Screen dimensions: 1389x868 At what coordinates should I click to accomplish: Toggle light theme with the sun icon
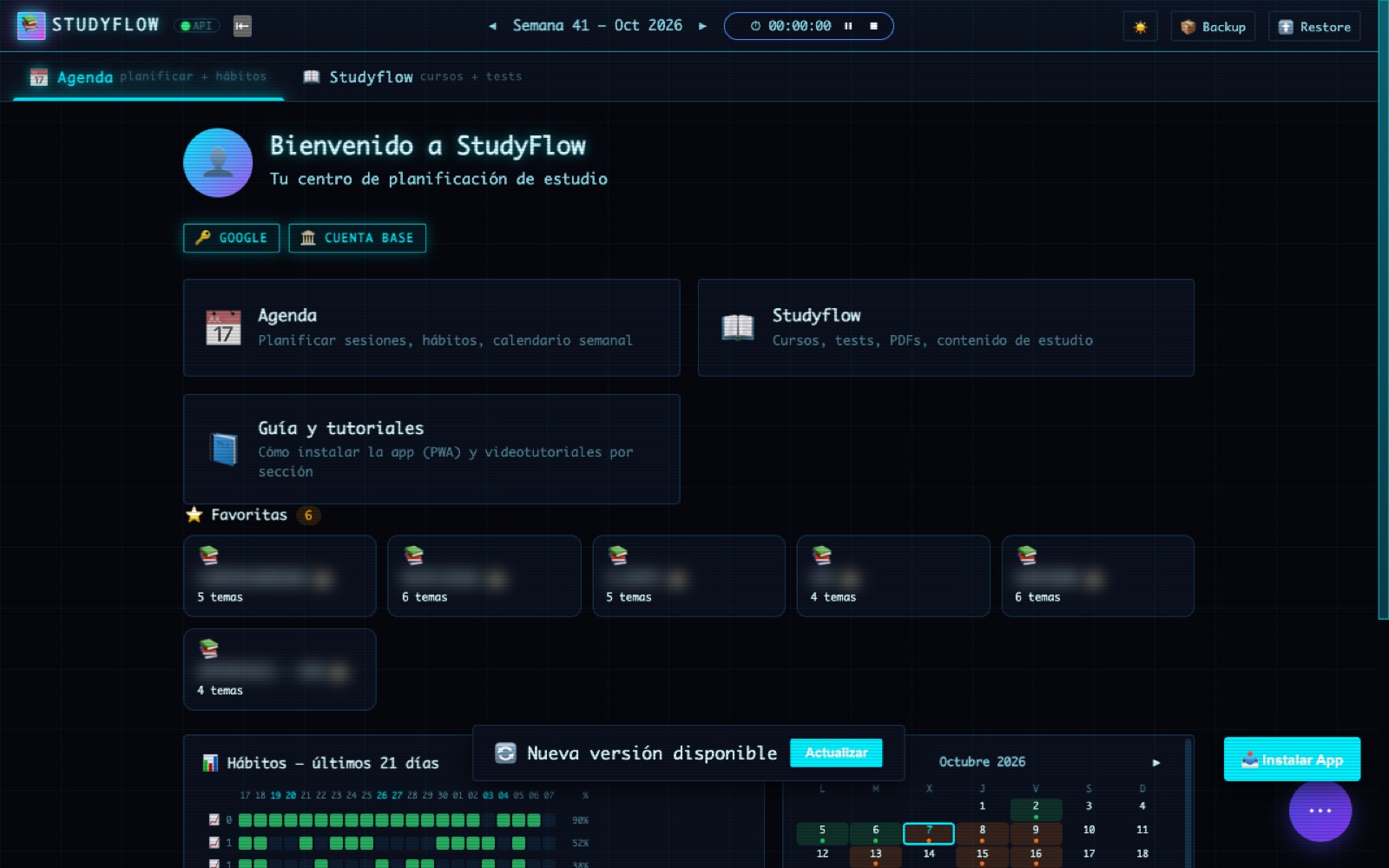click(1140, 27)
